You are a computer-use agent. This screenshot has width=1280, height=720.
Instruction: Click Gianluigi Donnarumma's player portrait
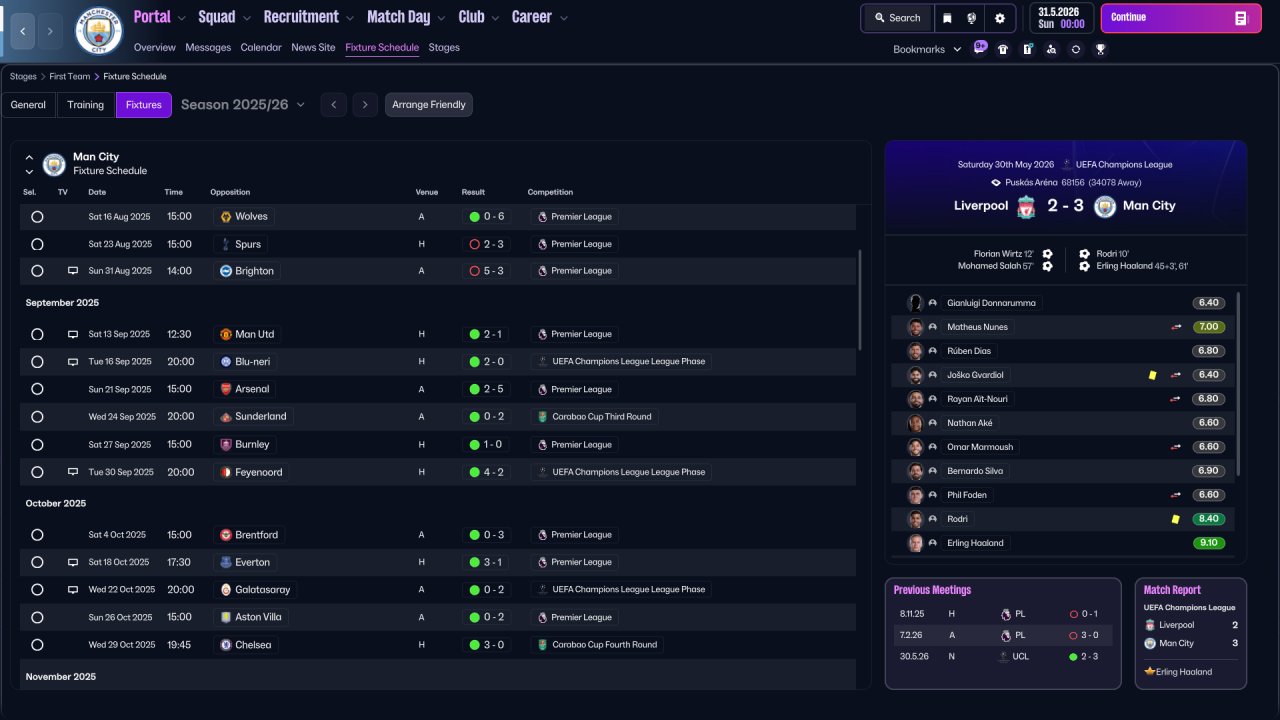tap(915, 303)
